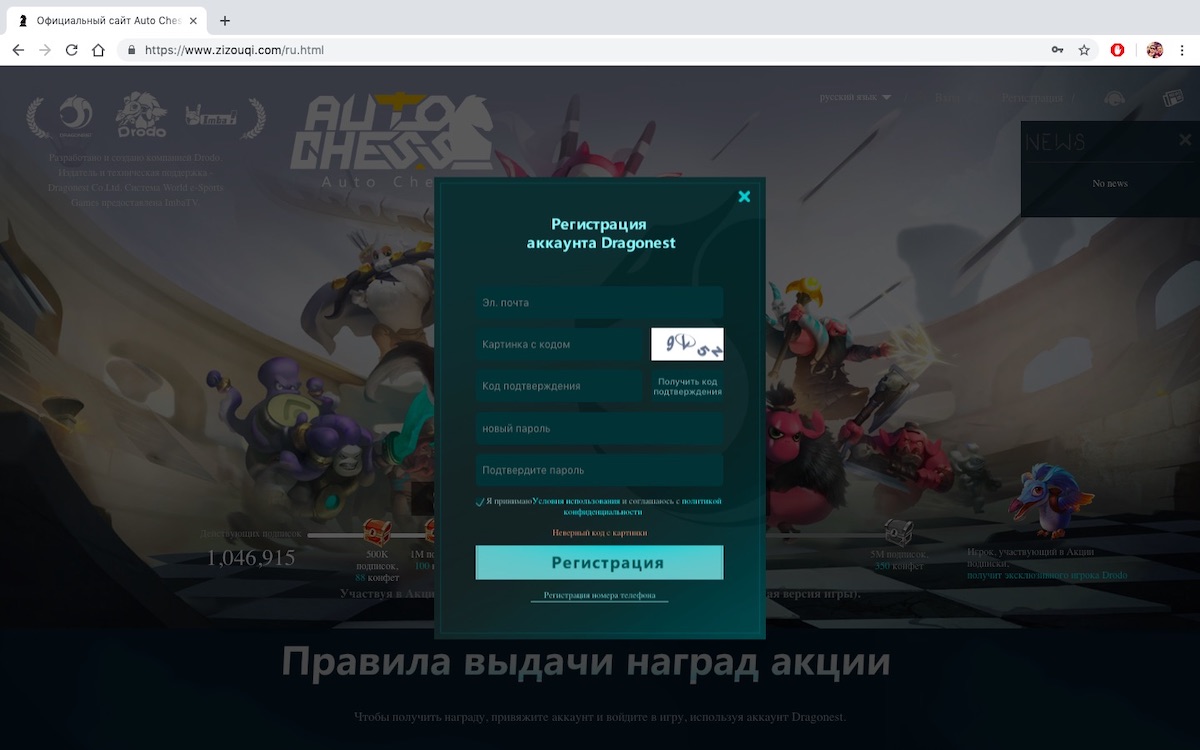This screenshot has width=1200, height=750.
Task: Click the No news text
Action: pyautogui.click(x=1110, y=183)
